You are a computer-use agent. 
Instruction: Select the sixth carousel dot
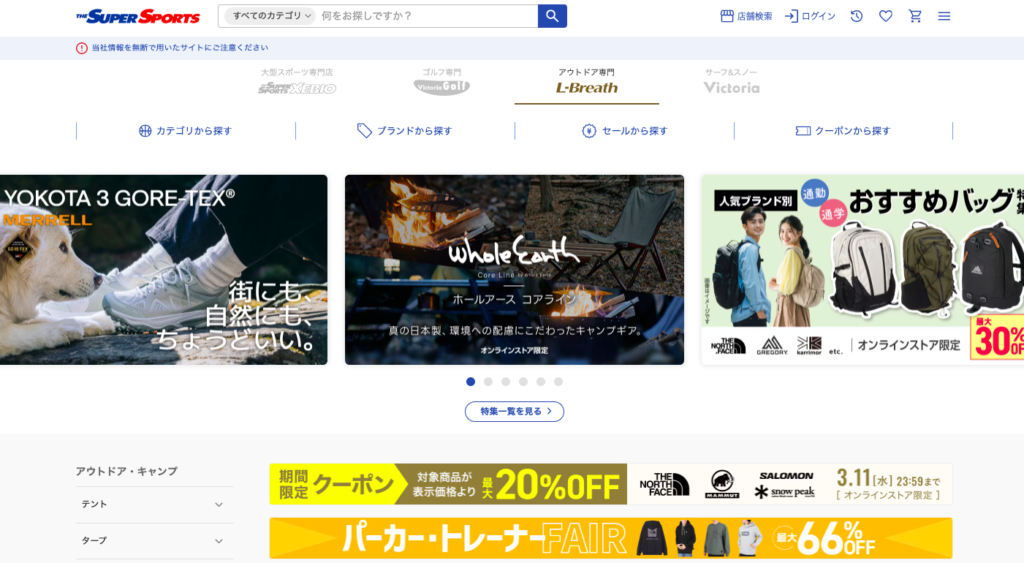pos(558,382)
